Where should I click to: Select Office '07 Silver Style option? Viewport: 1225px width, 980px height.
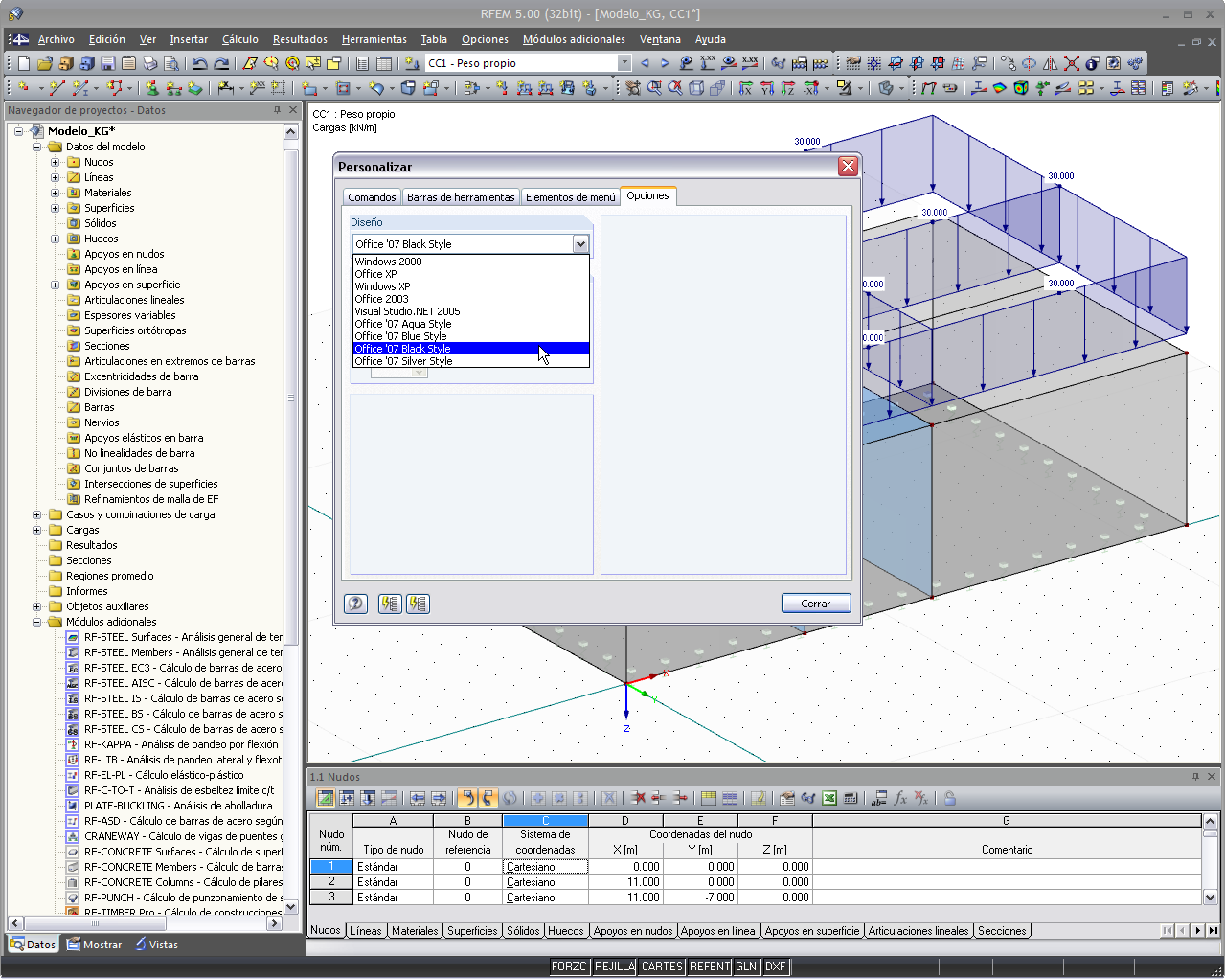470,361
